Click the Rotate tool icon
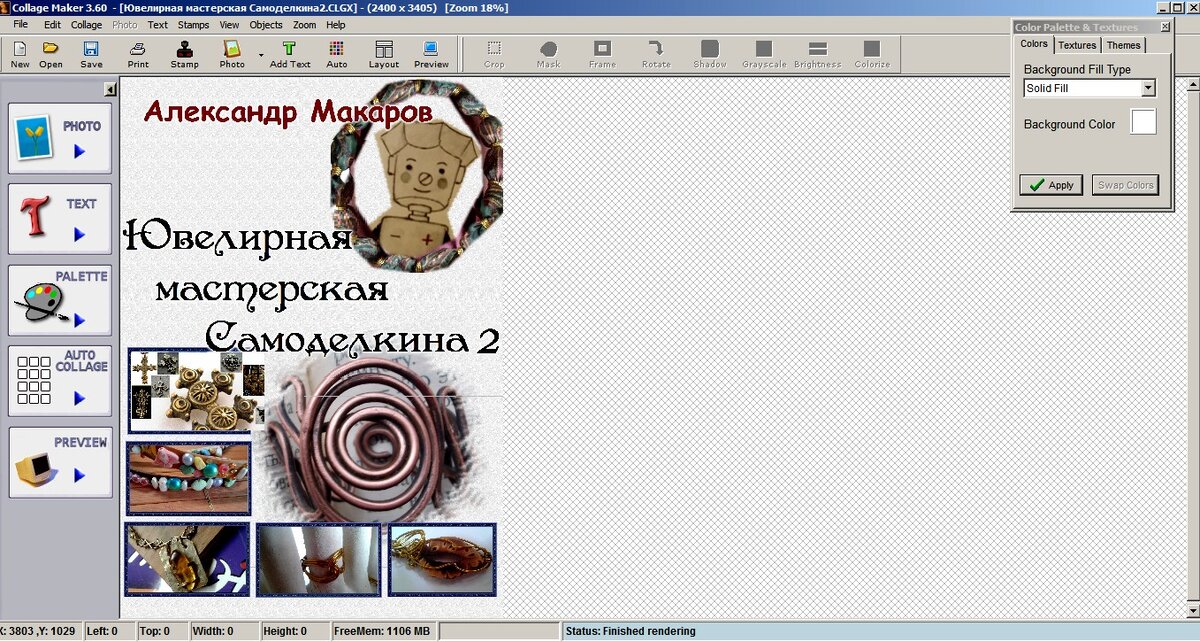 [656, 54]
